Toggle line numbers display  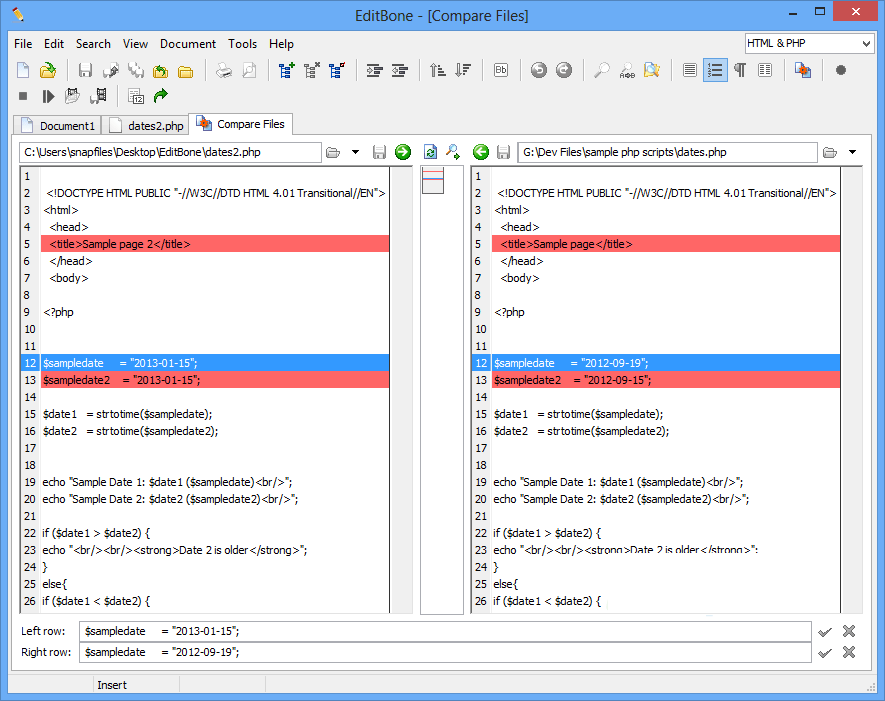coord(715,70)
